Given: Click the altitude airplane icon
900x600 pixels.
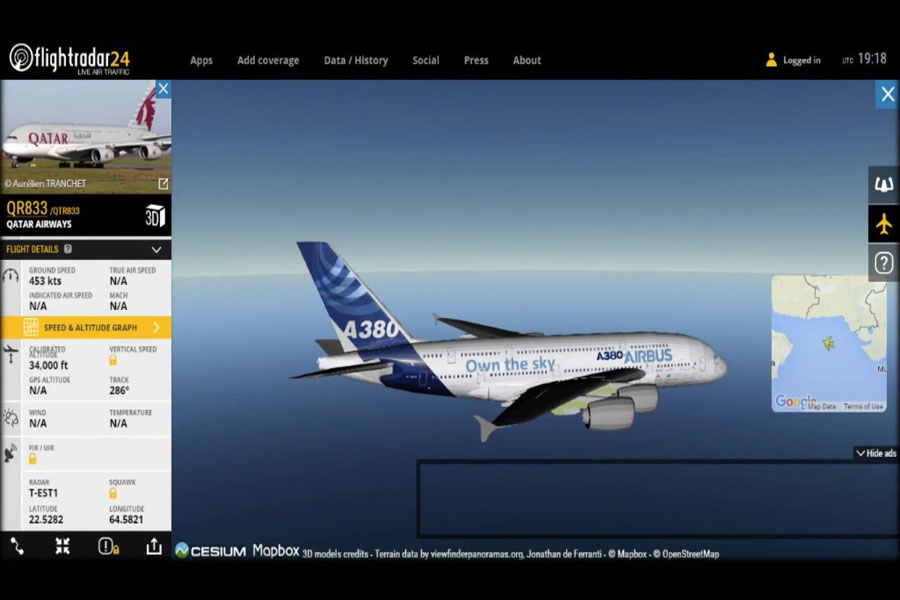Looking at the screenshot, I should (x=10, y=354).
